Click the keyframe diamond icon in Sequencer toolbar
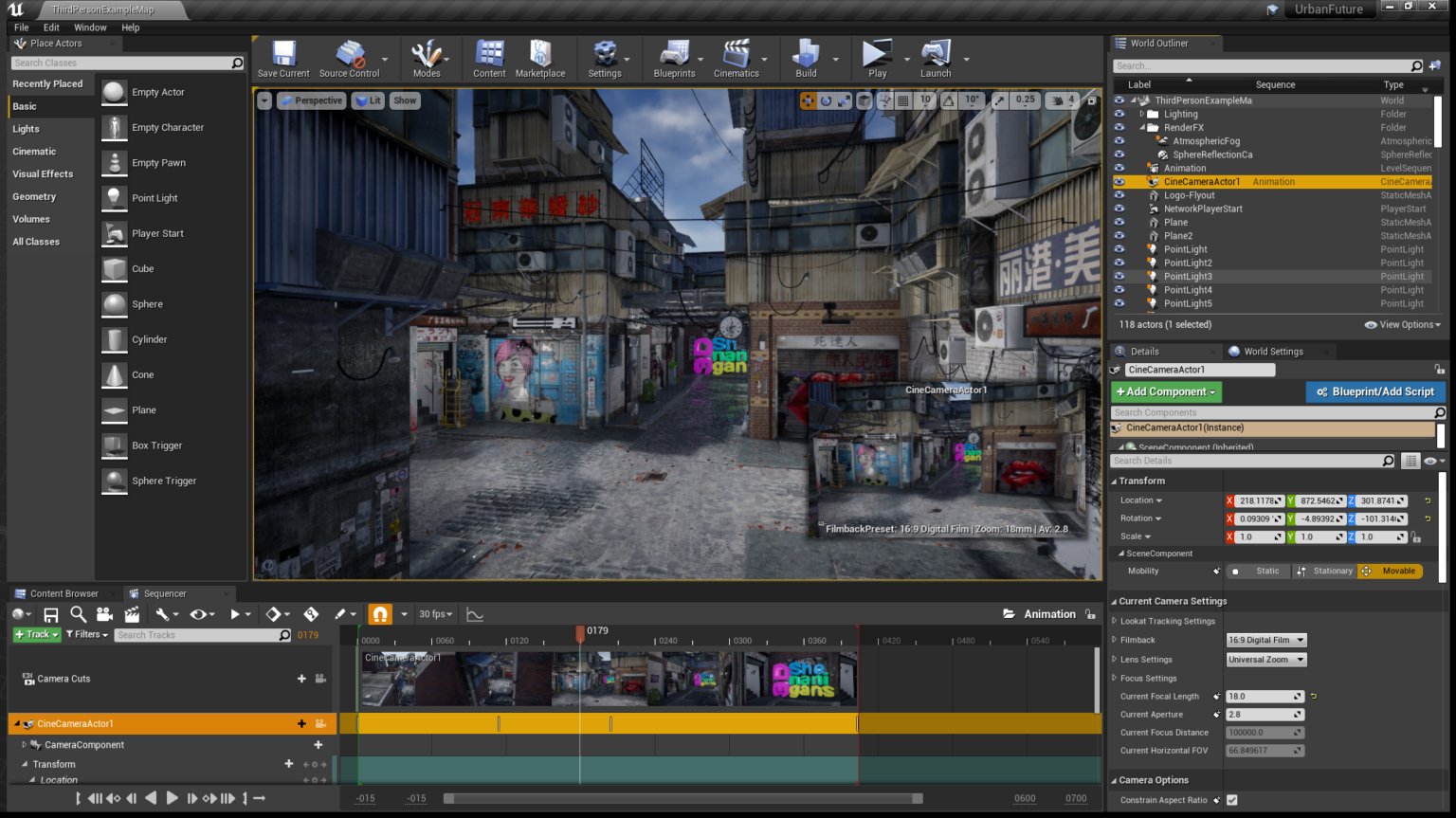The width and height of the screenshot is (1456, 818). tap(270, 613)
